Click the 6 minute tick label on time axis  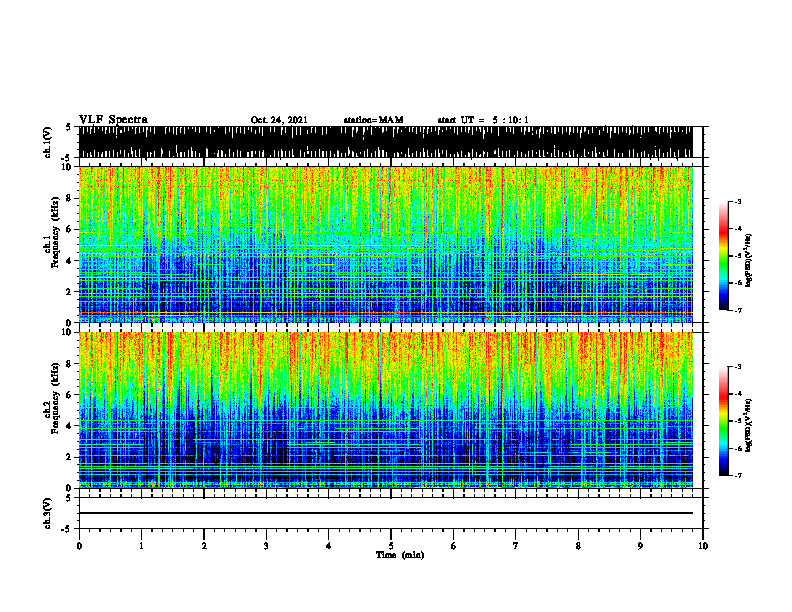point(454,546)
